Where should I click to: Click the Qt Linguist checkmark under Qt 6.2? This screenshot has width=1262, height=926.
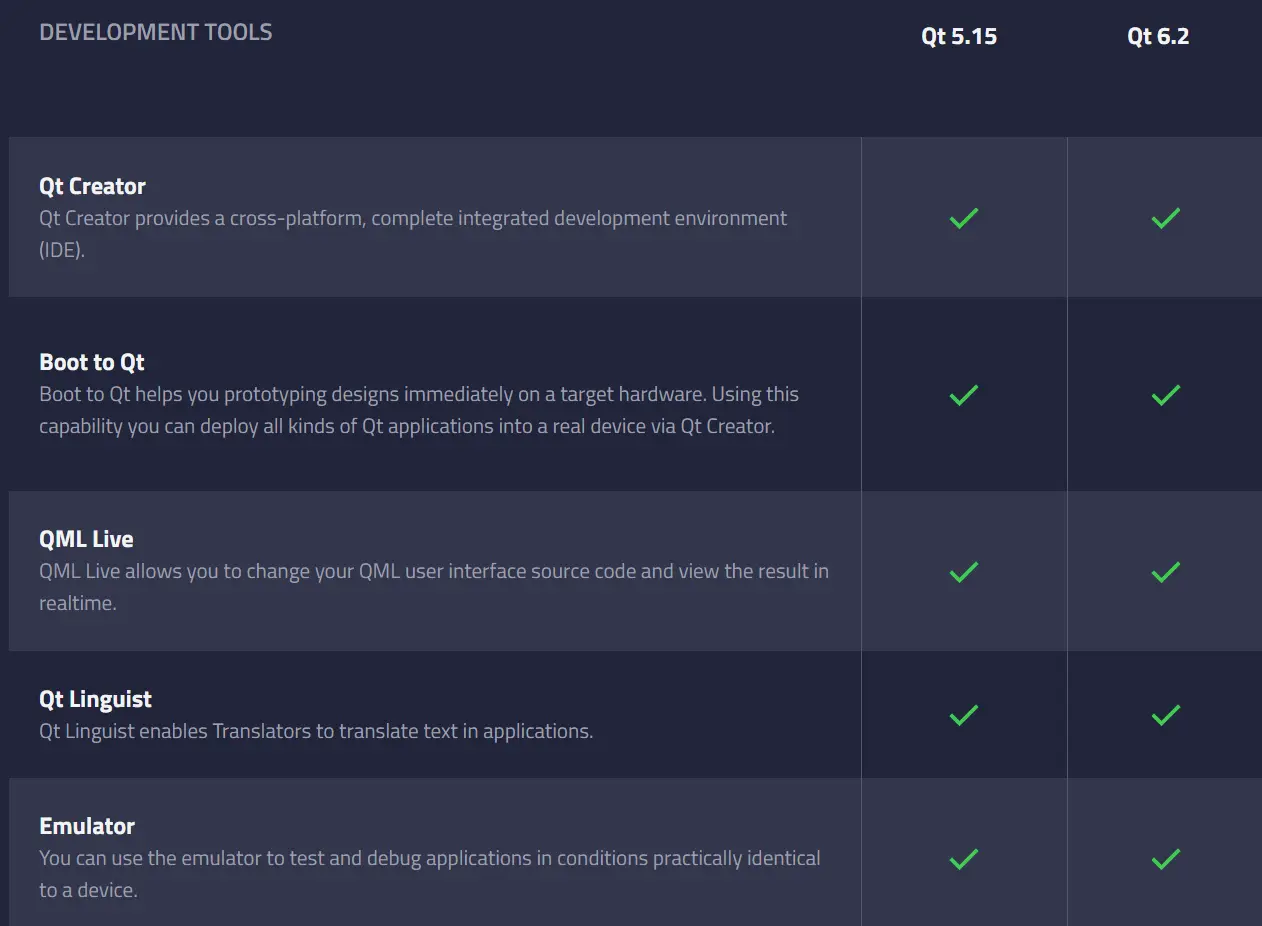1165,715
